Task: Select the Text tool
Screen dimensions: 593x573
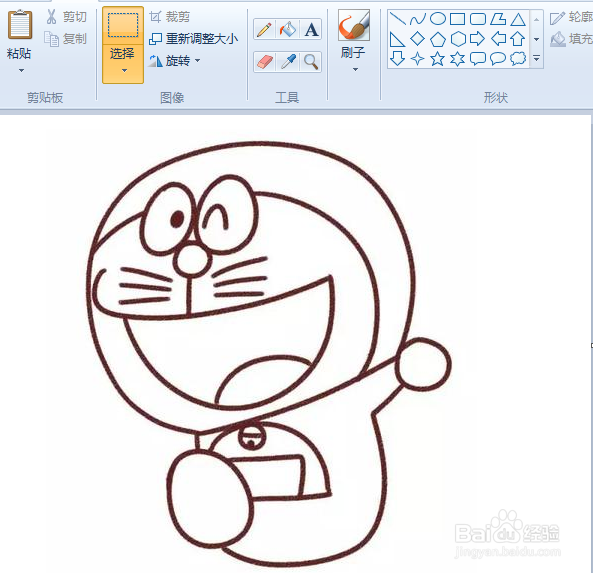Action: click(x=311, y=29)
